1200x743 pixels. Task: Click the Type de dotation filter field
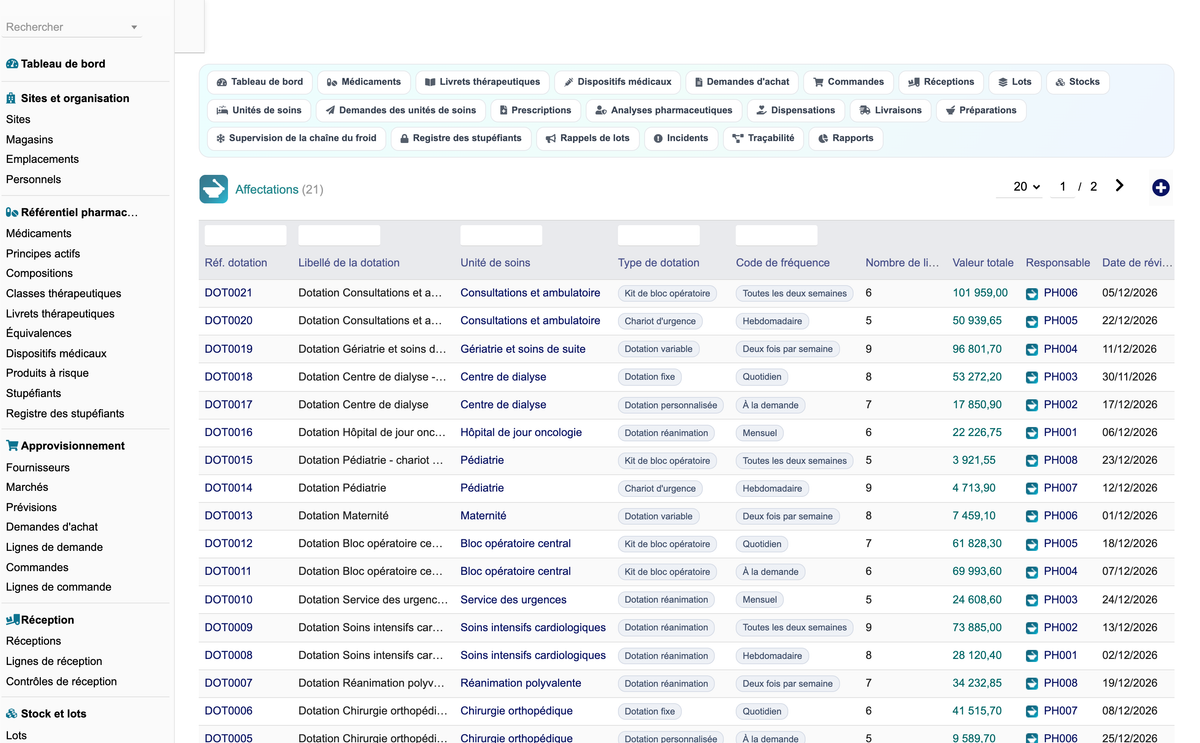659,236
